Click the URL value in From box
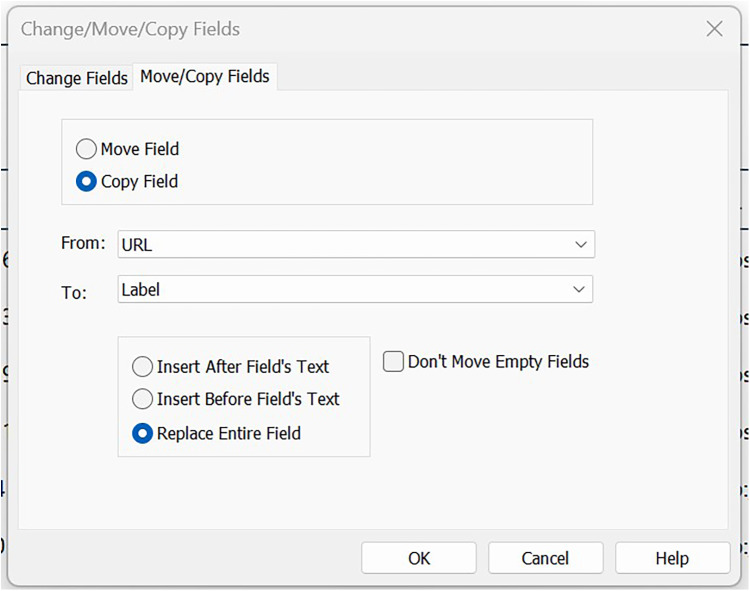750x591 pixels. 137,245
